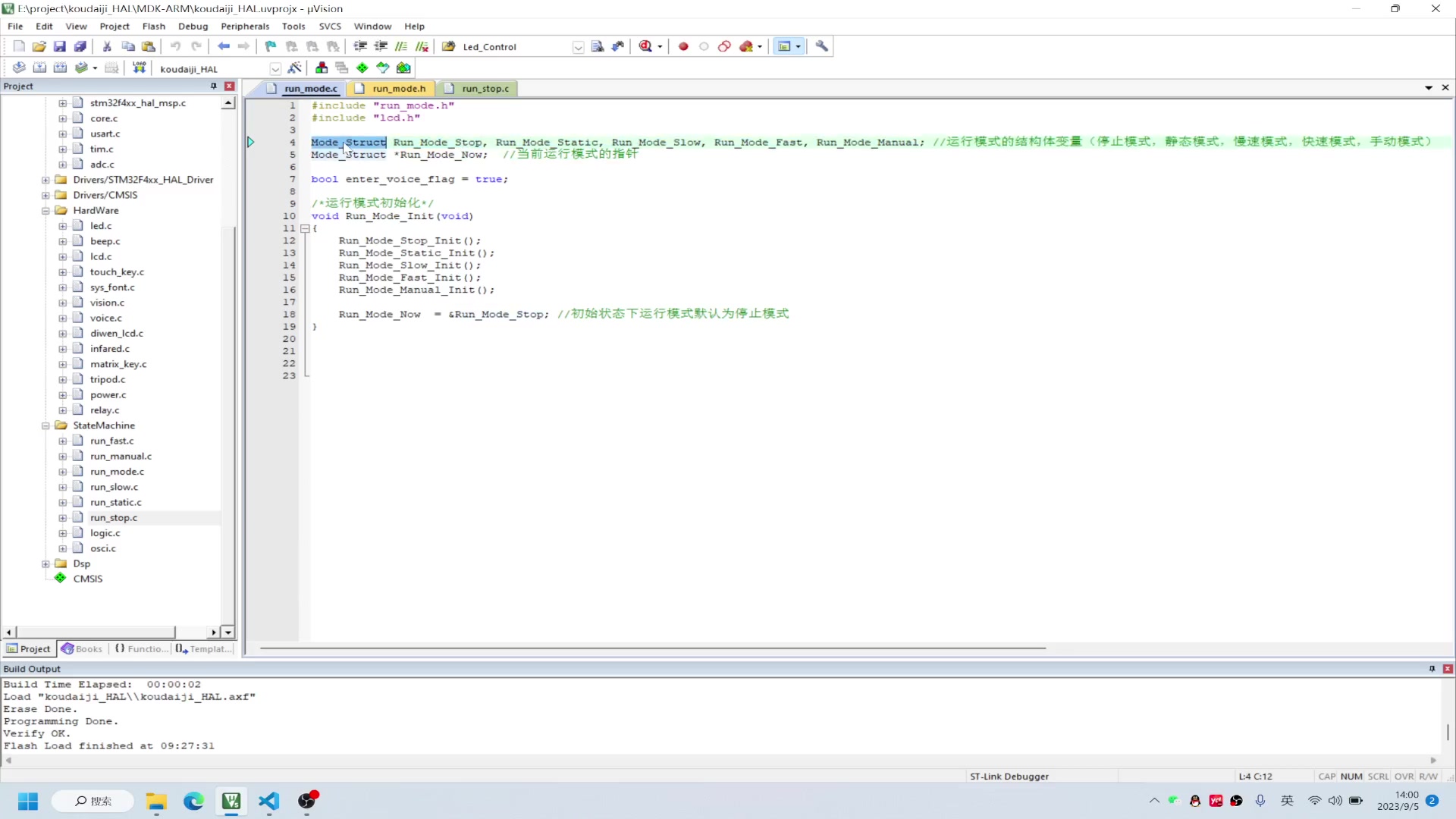Click the Cut scissors icon
The height and width of the screenshot is (819, 1456).
(107, 46)
